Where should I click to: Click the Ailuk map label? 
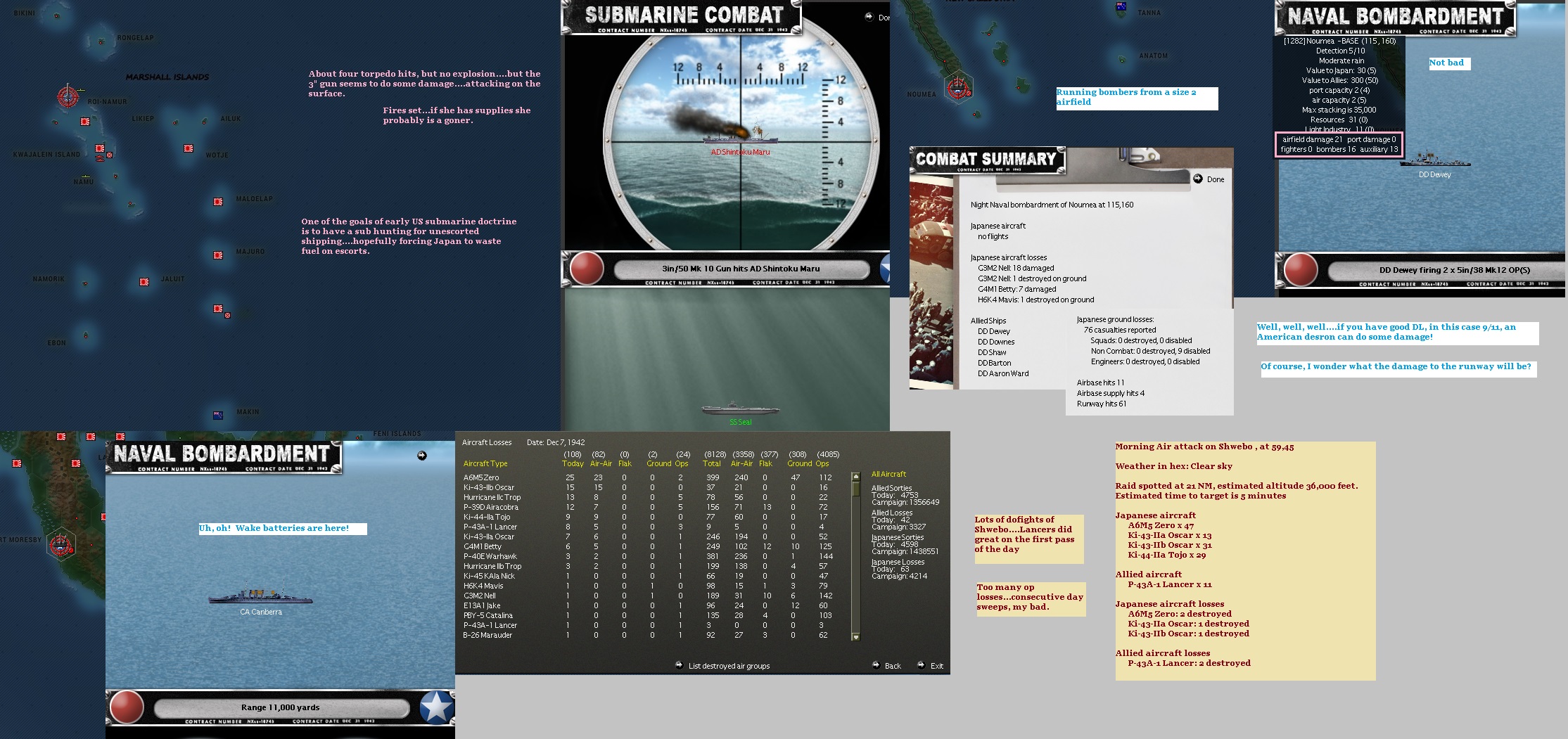pyautogui.click(x=231, y=119)
